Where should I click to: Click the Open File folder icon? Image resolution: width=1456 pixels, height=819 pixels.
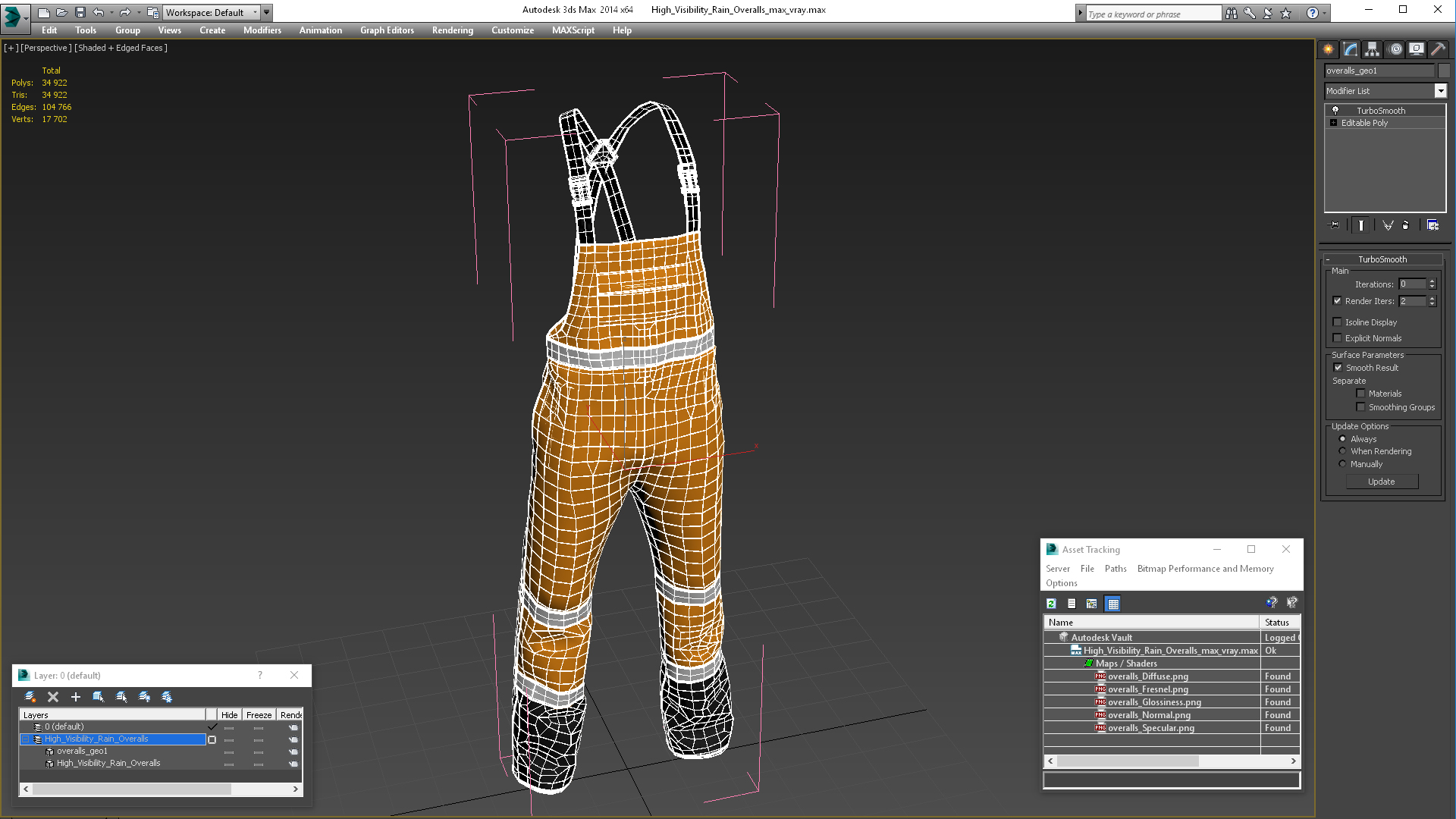pyautogui.click(x=62, y=12)
